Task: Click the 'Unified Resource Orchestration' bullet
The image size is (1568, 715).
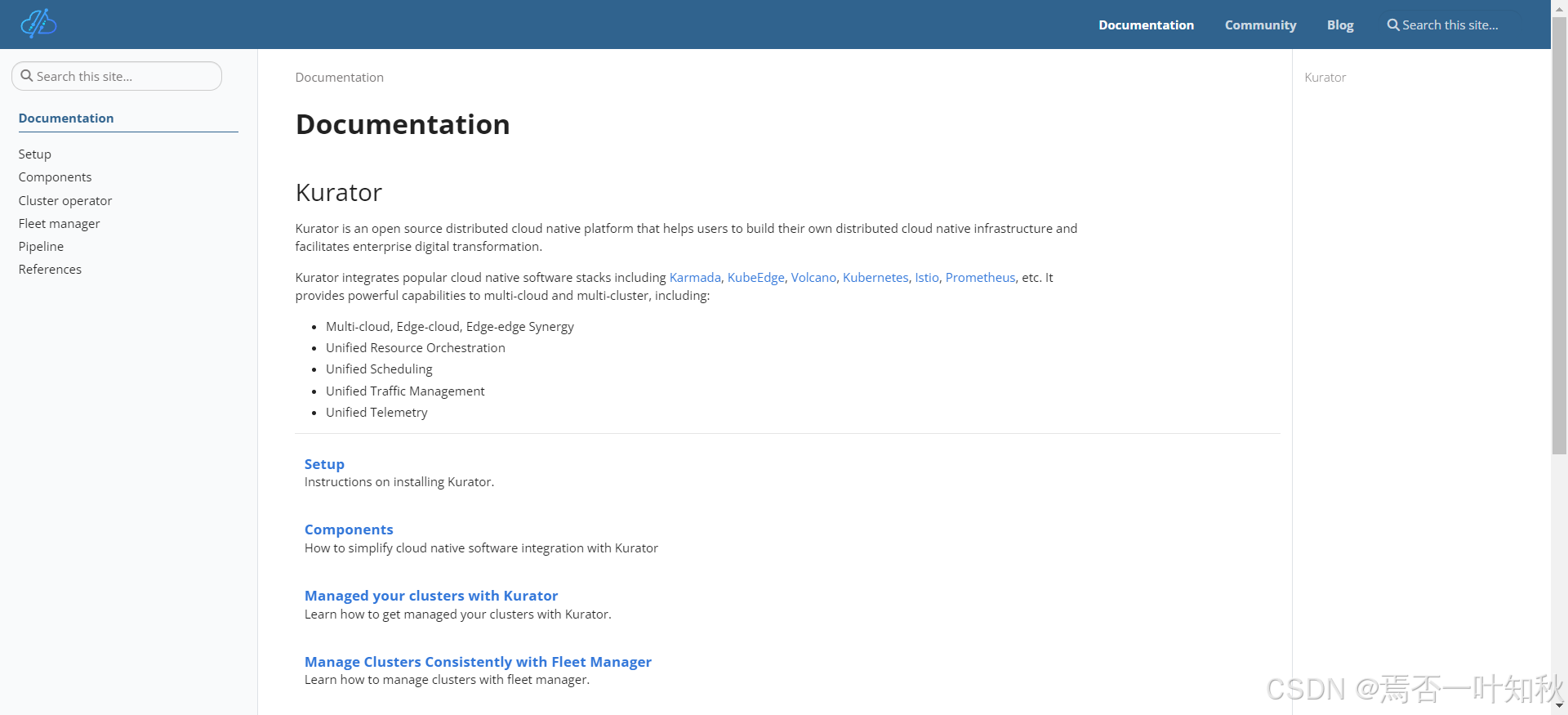Action: click(x=415, y=348)
